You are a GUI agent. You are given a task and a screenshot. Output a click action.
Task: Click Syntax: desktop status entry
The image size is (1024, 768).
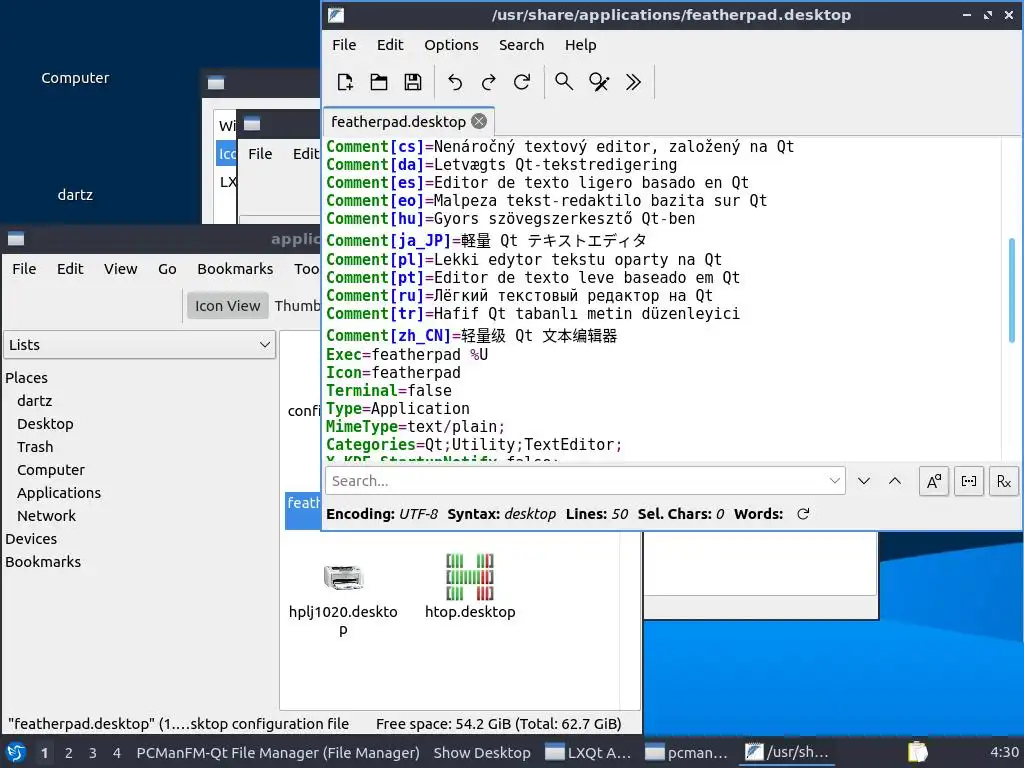pos(502,514)
